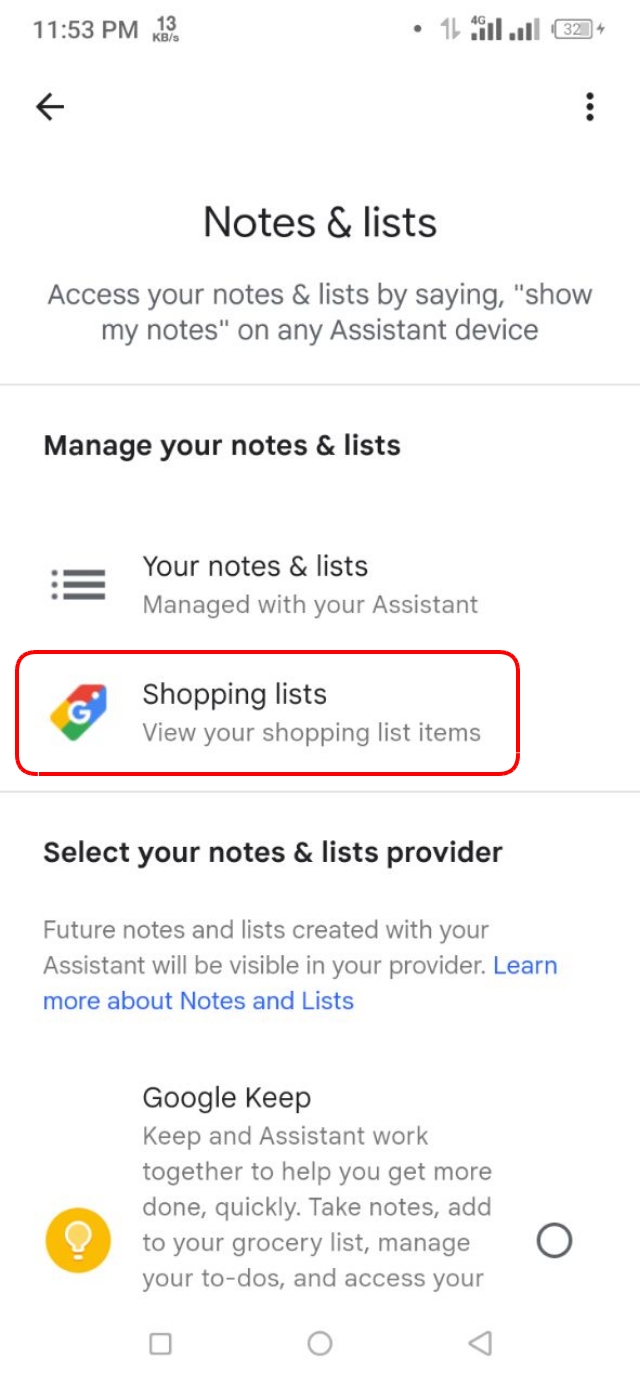
Task: Open Learn more about Notes and Lists
Action: coord(197,1000)
